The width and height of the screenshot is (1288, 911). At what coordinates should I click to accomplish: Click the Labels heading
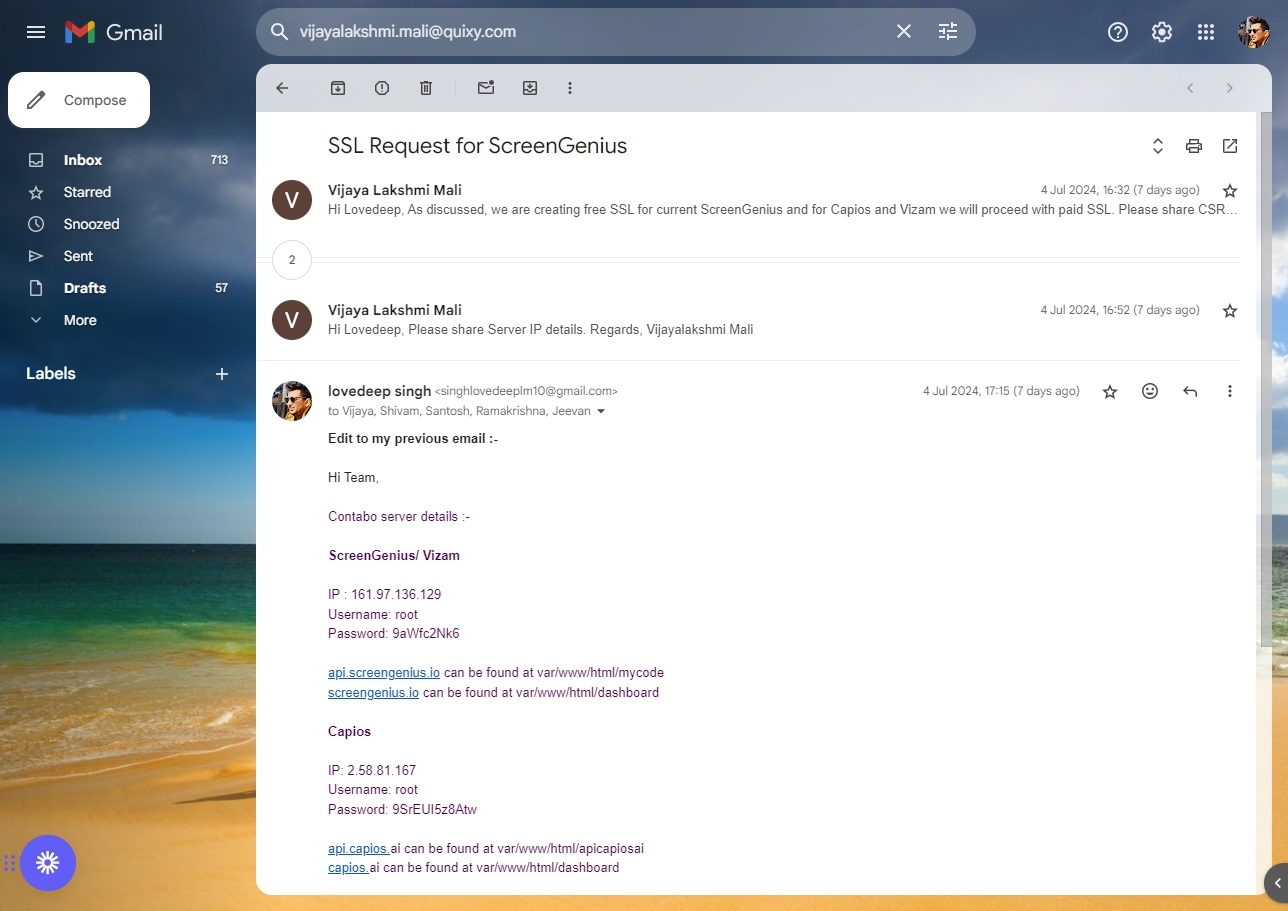tap(51, 374)
